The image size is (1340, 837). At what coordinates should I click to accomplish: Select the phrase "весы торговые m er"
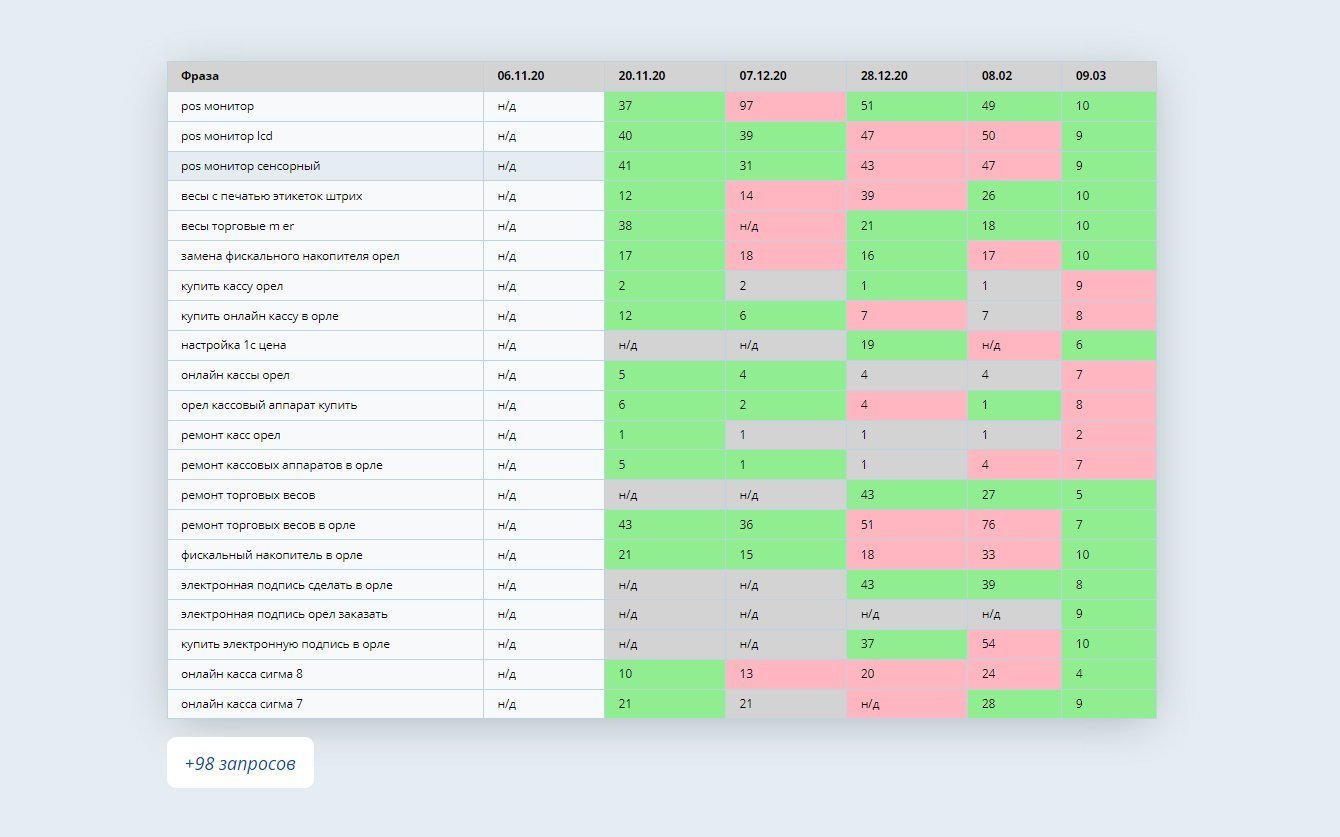(238, 226)
